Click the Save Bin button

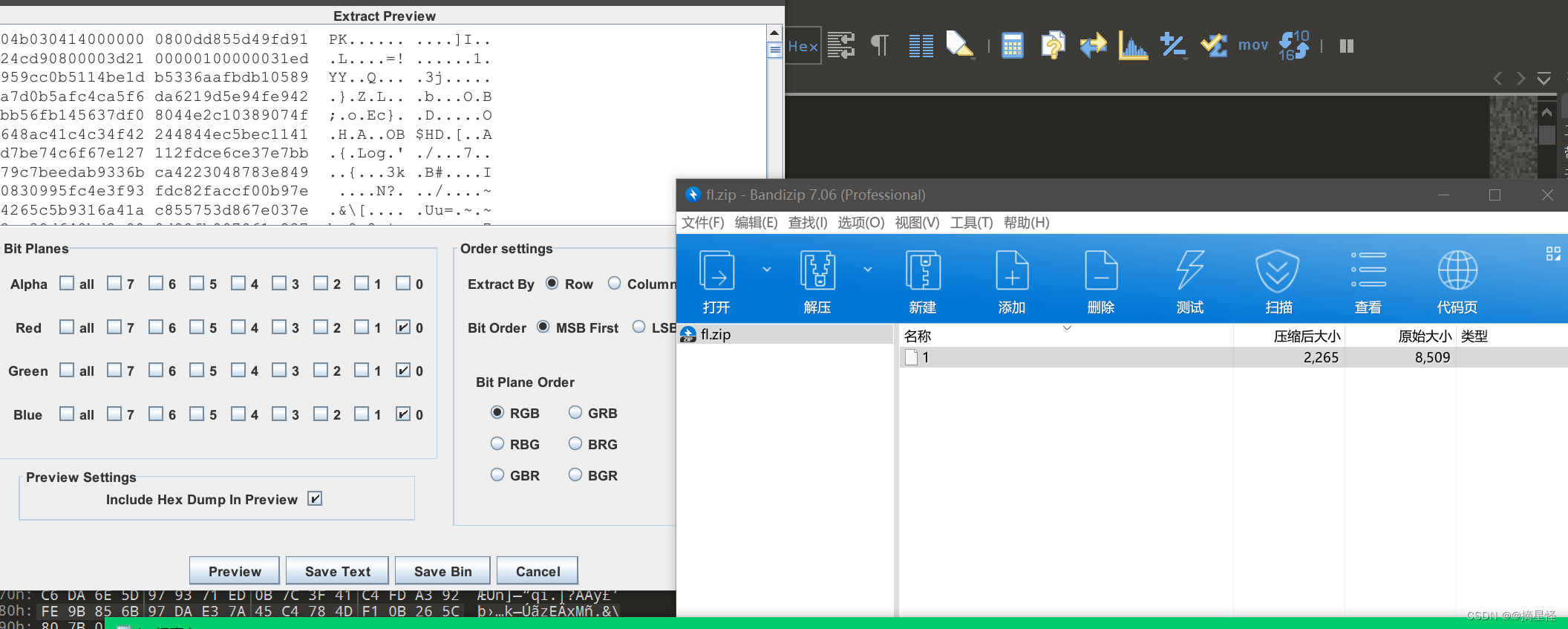pos(442,571)
